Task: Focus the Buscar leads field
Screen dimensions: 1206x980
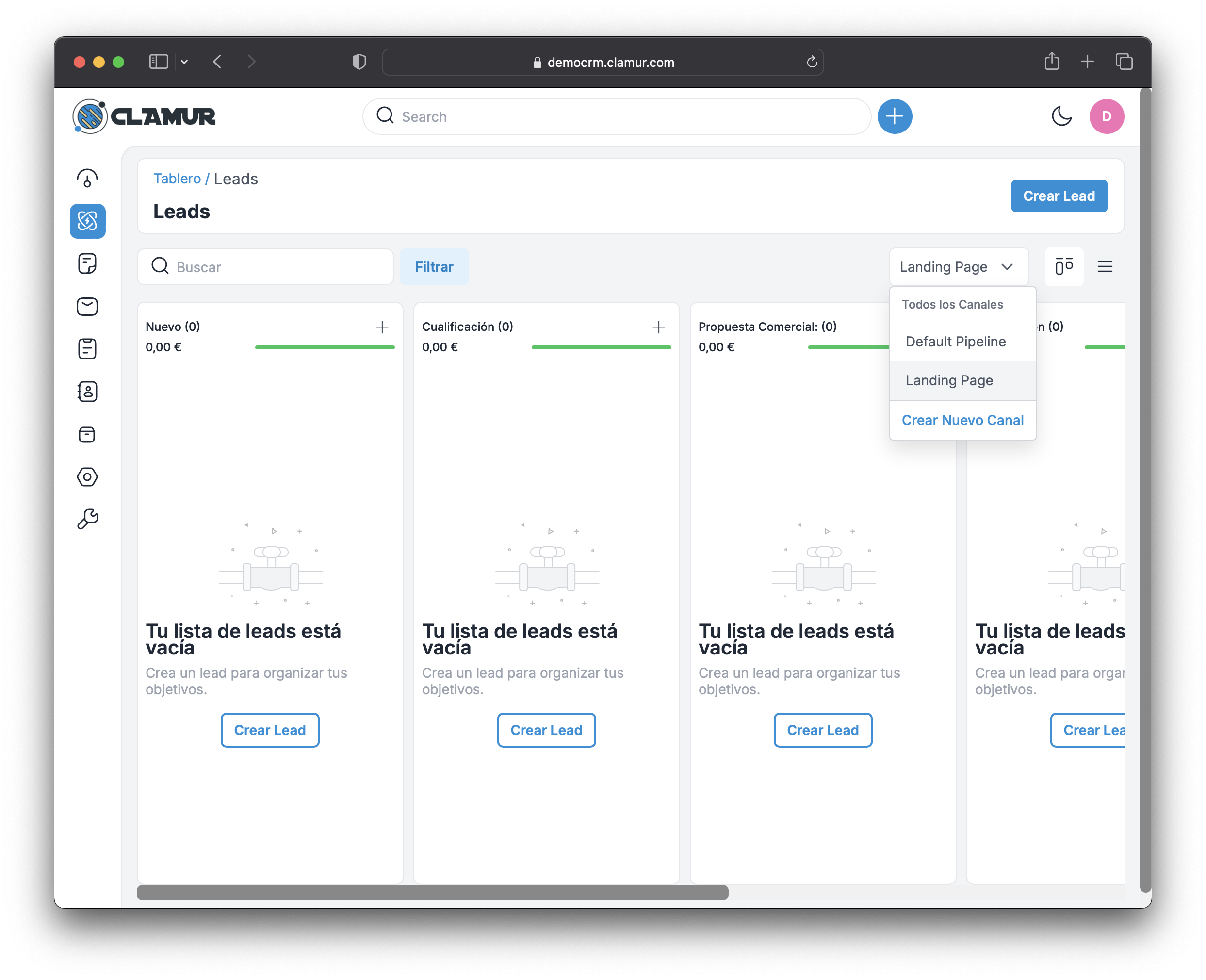Action: tap(265, 266)
